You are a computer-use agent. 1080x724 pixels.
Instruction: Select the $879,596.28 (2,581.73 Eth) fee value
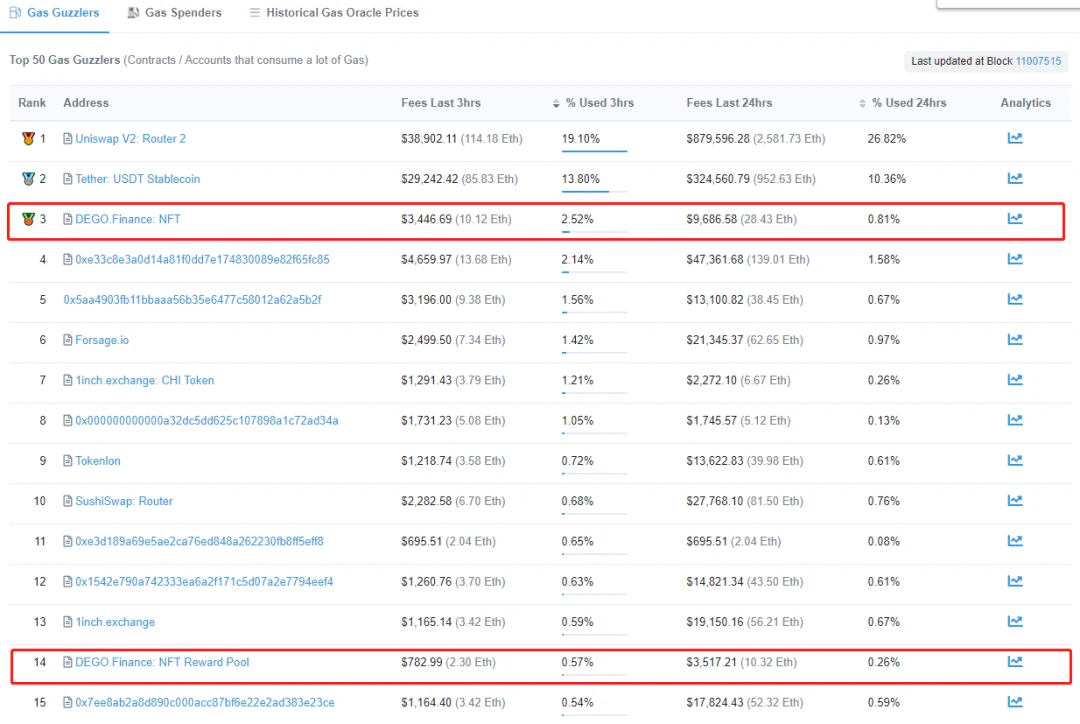coord(756,138)
